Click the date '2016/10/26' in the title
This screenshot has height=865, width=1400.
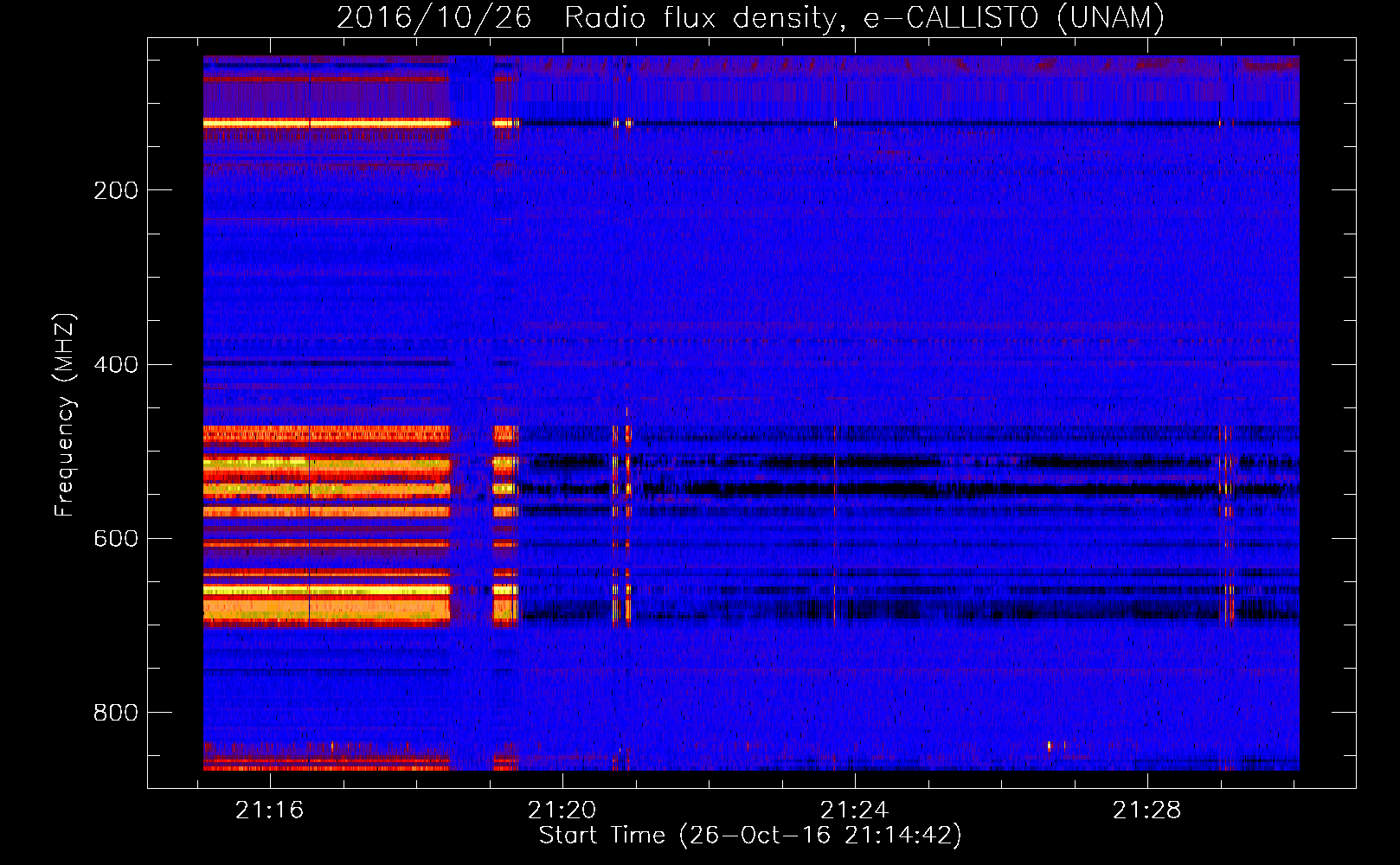433,18
